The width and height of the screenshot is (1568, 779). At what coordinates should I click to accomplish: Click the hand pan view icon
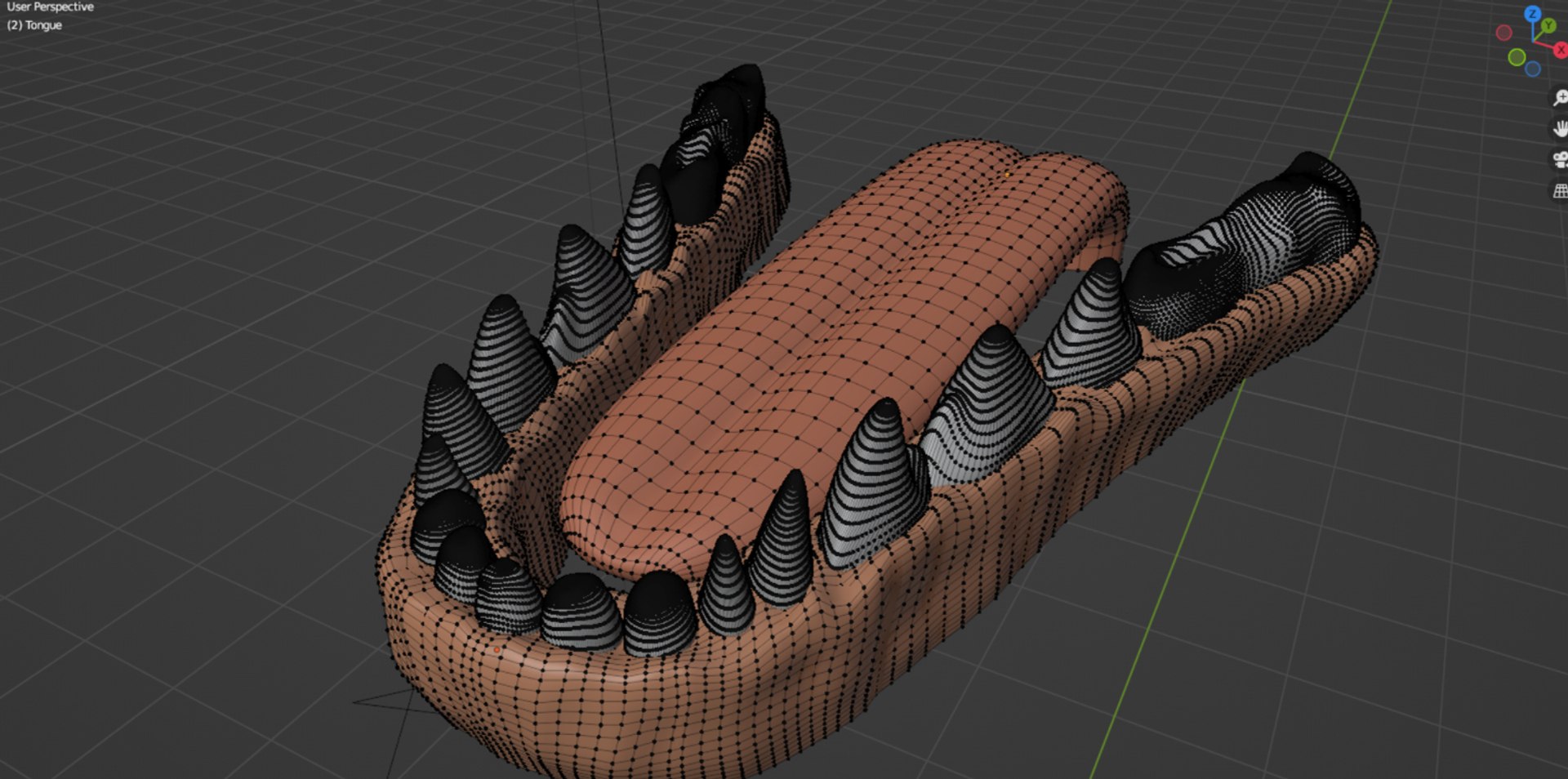tap(1560, 128)
